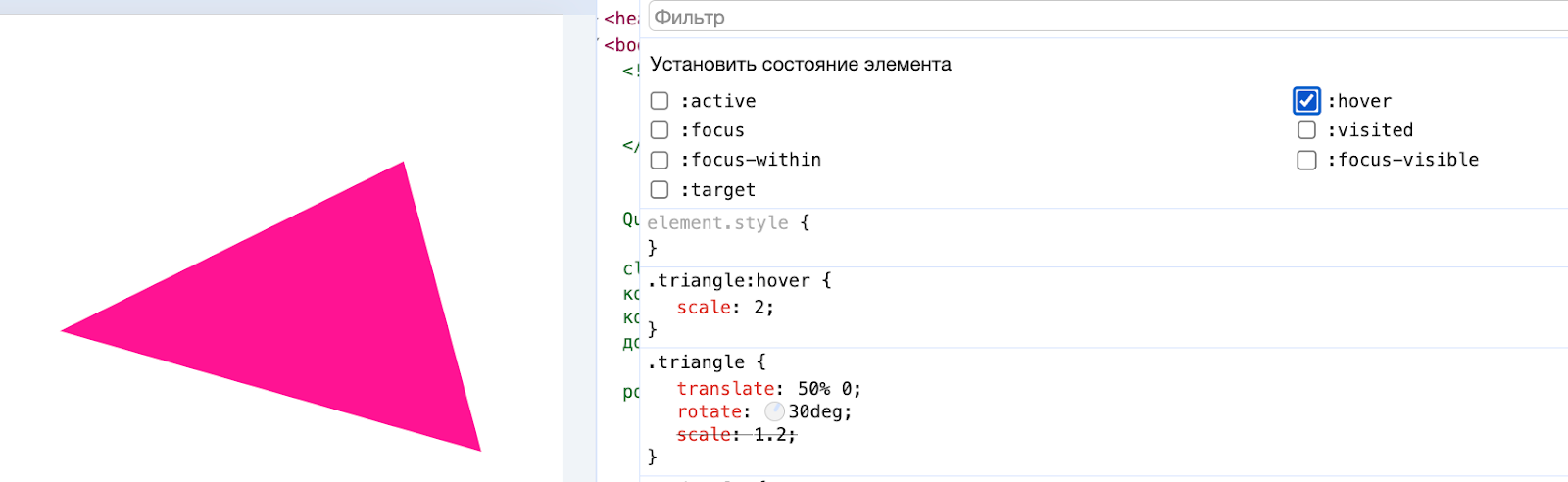
Task: Uncheck the :hover pseudo-class checkbox
Action: click(1306, 101)
